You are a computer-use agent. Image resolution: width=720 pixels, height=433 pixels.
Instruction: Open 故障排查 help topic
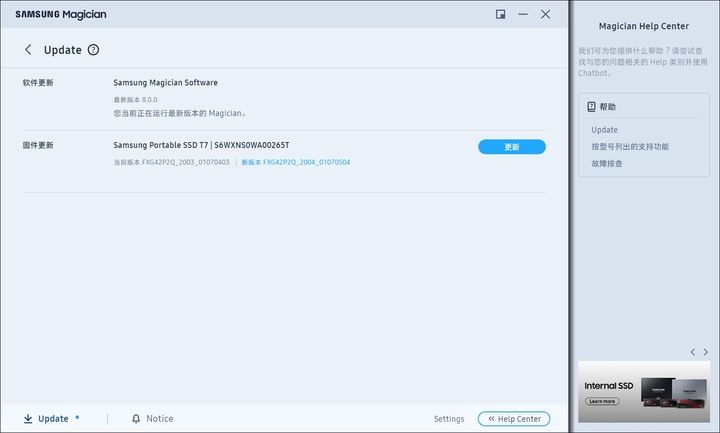point(607,163)
